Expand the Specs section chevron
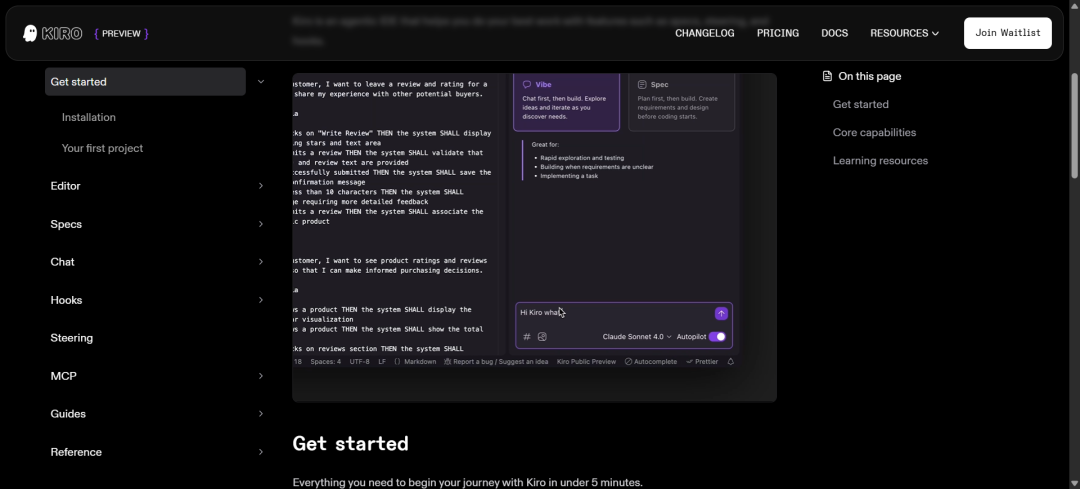 click(x=260, y=224)
